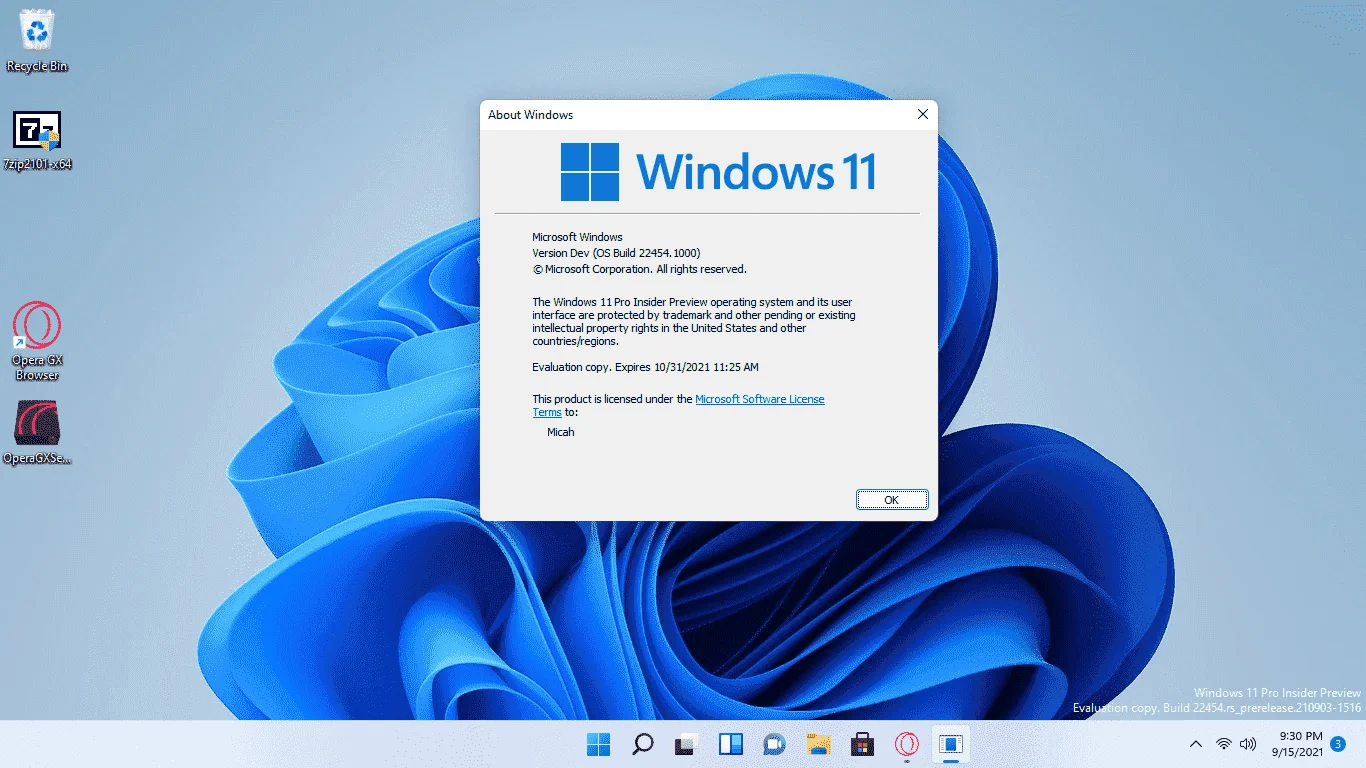Open the Start menu on taskbar
1366x768 pixels.
(x=598, y=744)
